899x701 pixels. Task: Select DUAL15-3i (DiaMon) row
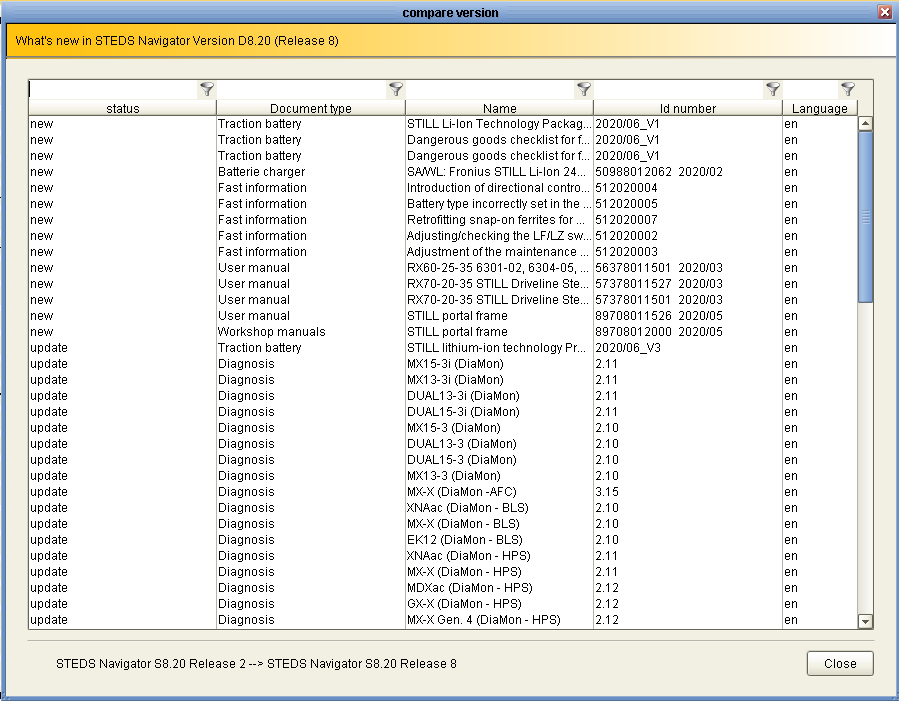[443, 412]
